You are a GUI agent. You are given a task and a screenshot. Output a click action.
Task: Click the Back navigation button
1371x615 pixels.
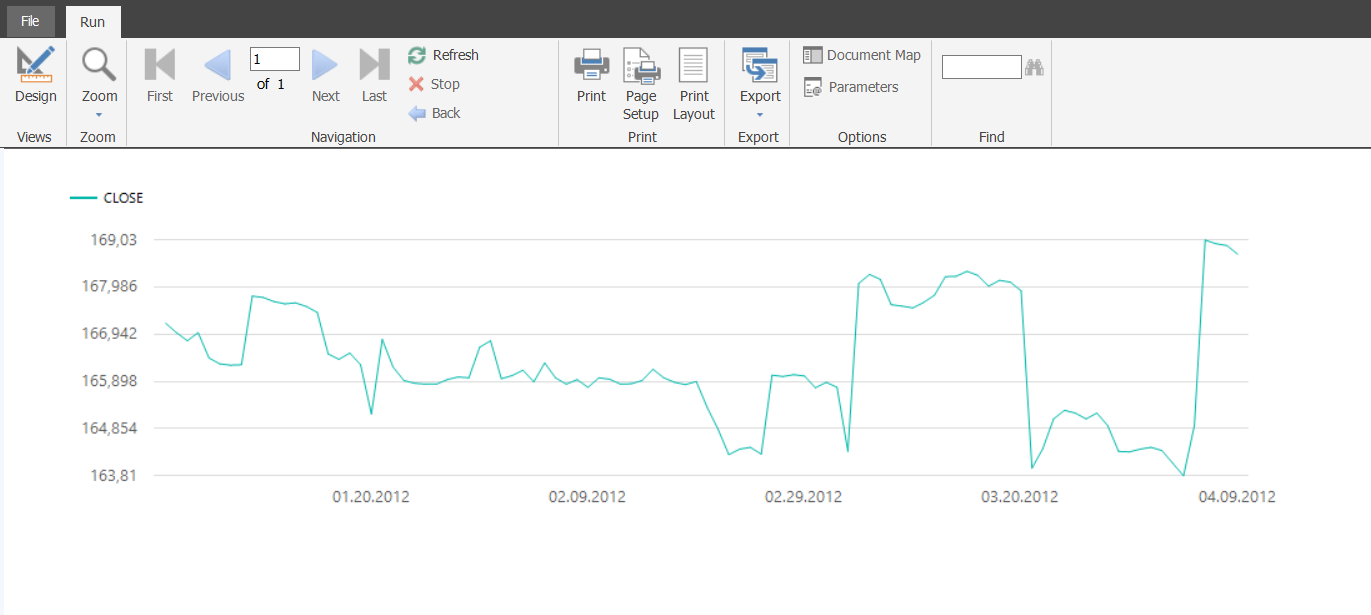coord(434,113)
